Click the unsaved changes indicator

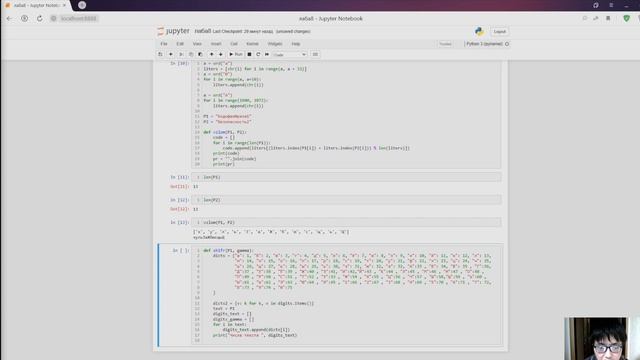293,31
